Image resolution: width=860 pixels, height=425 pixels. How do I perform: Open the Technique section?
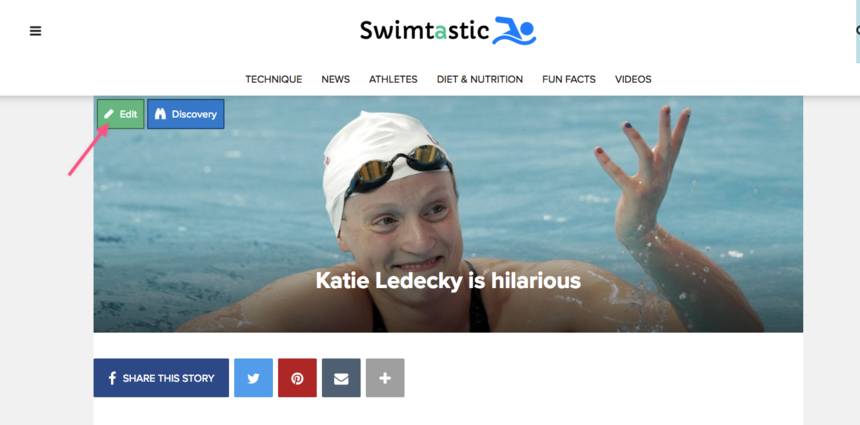274,80
